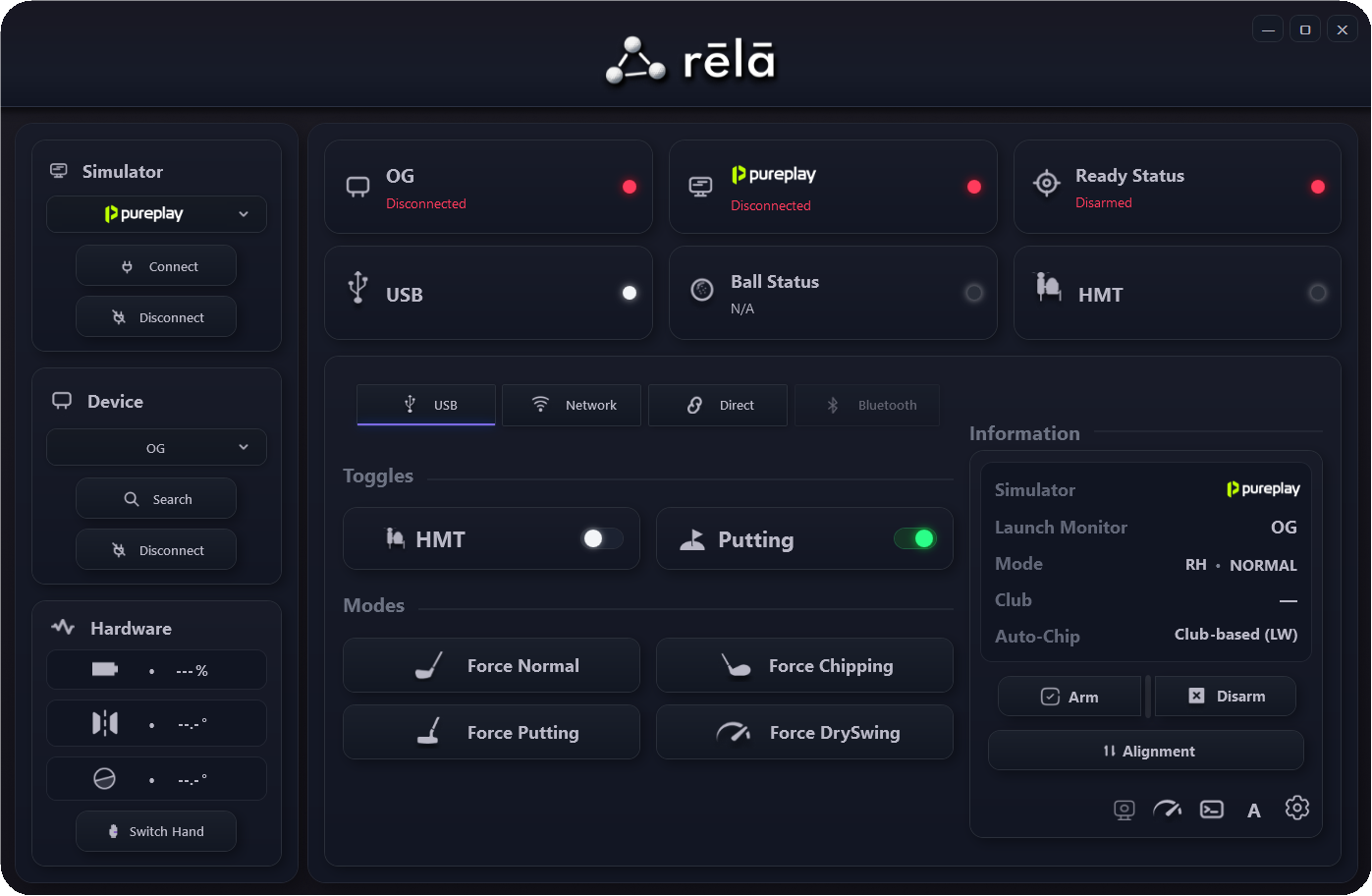Click the ball tilt icon in Hardware
Viewport: 1372px width, 896px height.
coord(104,778)
